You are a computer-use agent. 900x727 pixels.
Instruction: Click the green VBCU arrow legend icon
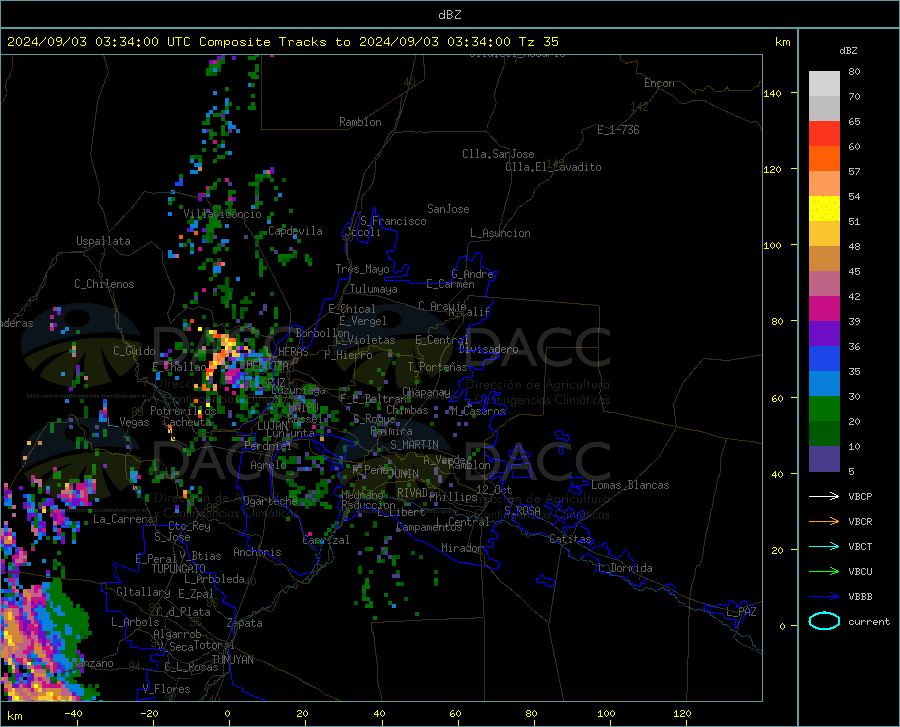[x=824, y=572]
